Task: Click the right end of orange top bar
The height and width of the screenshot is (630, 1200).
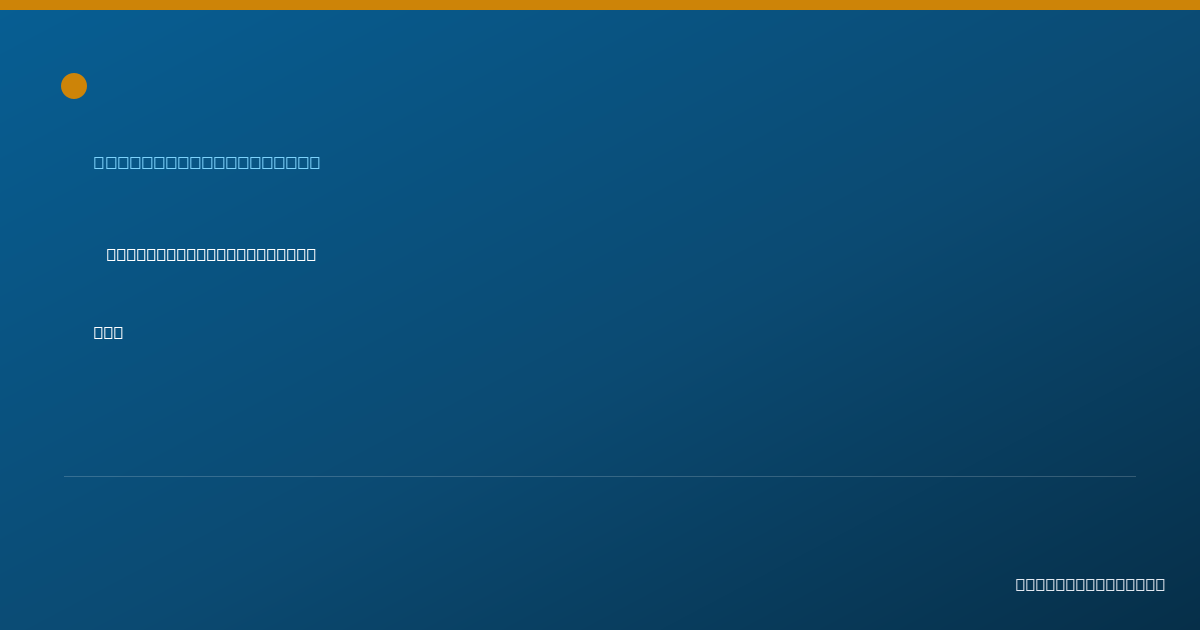Action: [x=1196, y=5]
